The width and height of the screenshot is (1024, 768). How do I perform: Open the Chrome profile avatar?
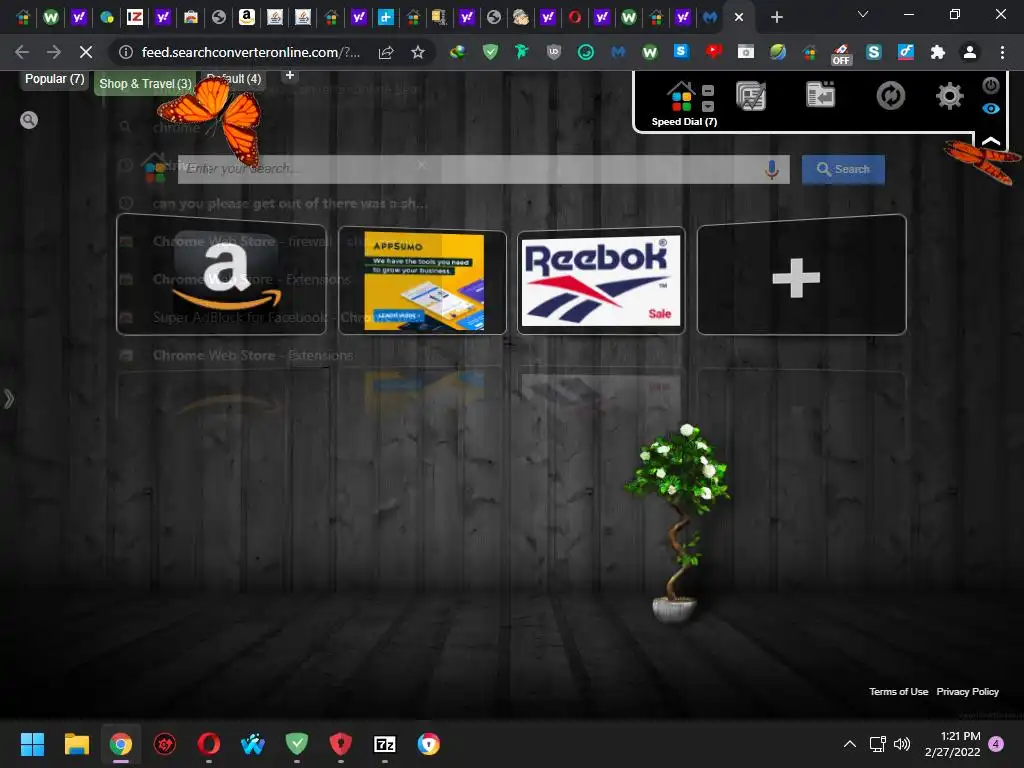tap(970, 52)
